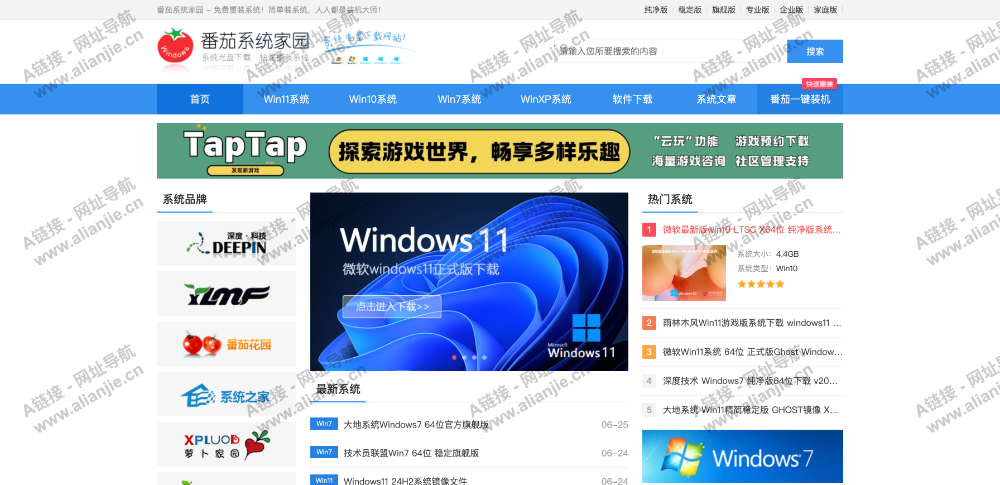Open the WinXP系统 nav tab
This screenshot has width=1000, height=485.
546,99
